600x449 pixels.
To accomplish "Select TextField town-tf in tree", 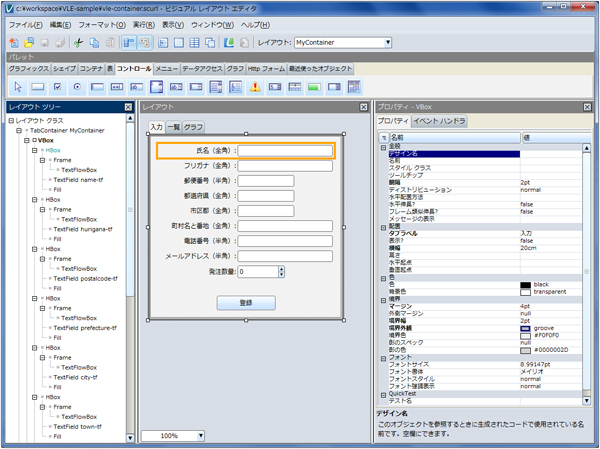I will coord(77,427).
